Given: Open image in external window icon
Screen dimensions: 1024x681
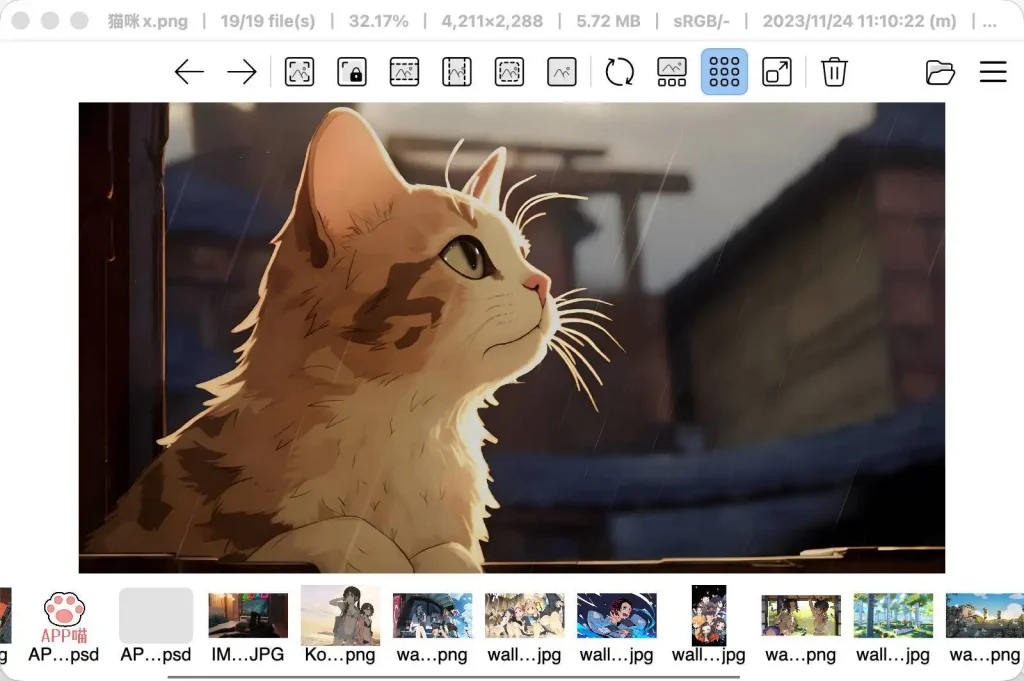Looking at the screenshot, I should 777,72.
